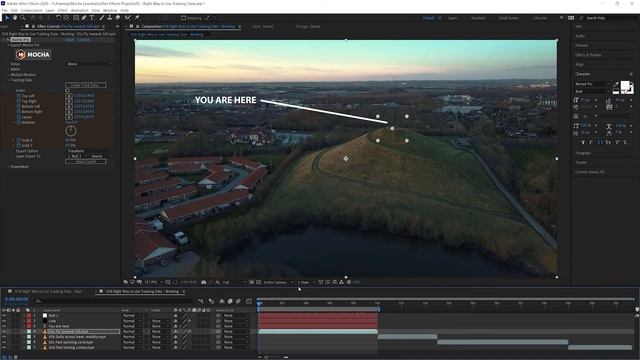Toggle the Snapping checkbox
The width and height of the screenshot is (640, 360).
pyautogui.click(x=184, y=18)
